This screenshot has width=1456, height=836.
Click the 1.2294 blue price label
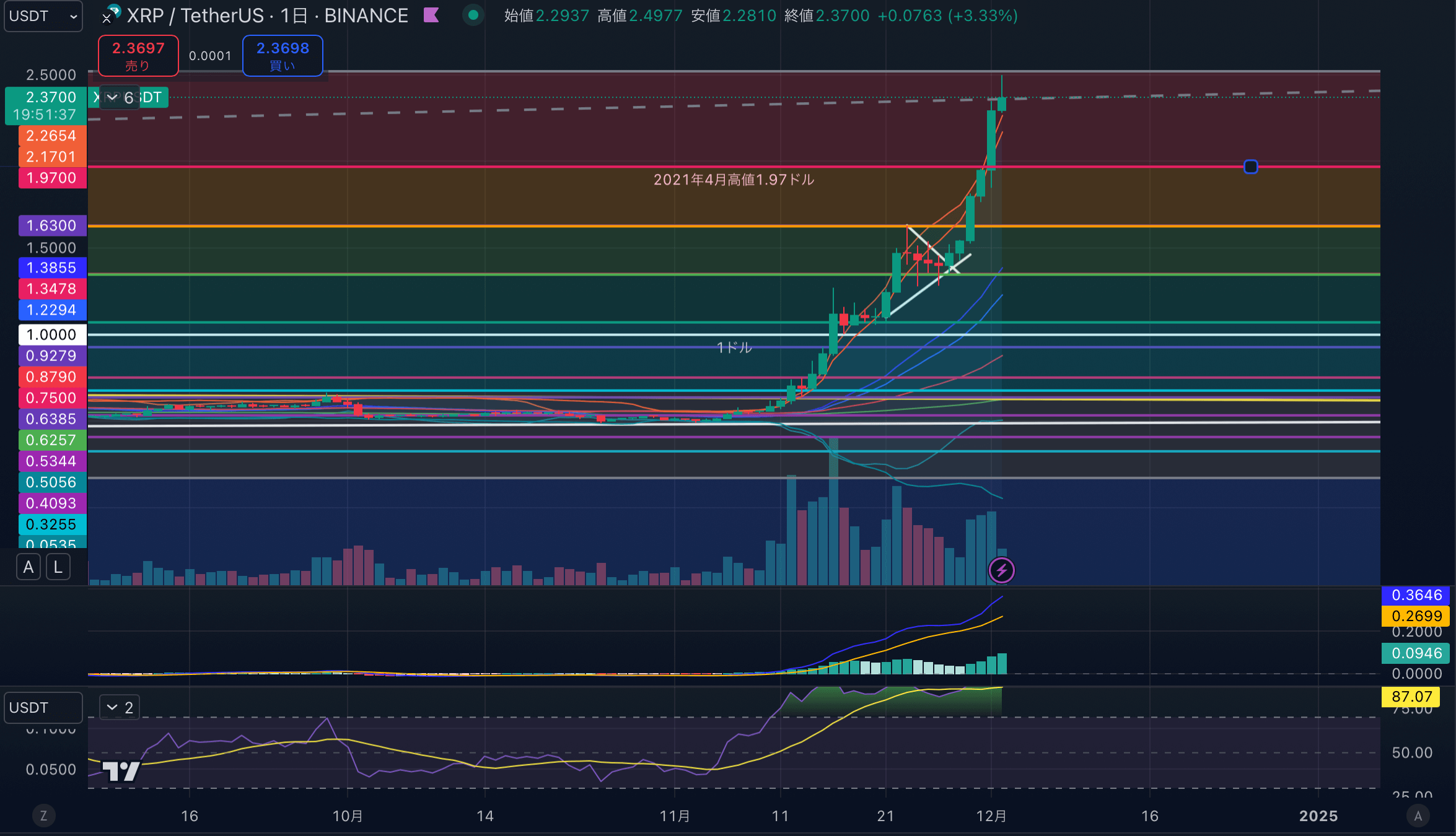click(52, 310)
